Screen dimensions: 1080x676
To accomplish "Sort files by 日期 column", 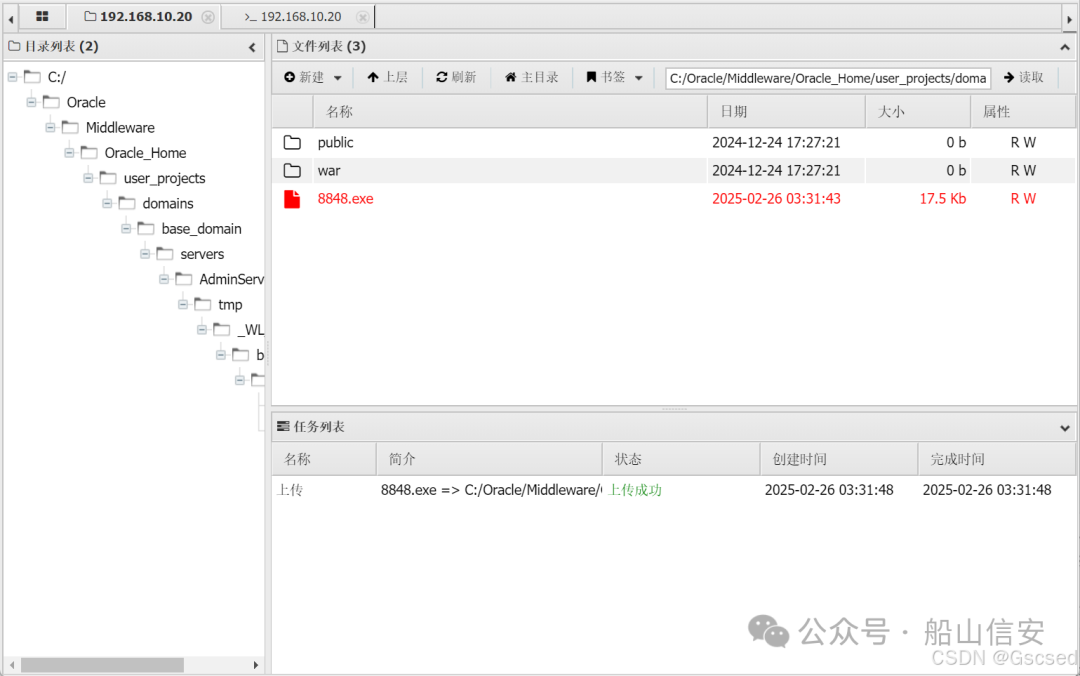I will pyautogui.click(x=787, y=112).
